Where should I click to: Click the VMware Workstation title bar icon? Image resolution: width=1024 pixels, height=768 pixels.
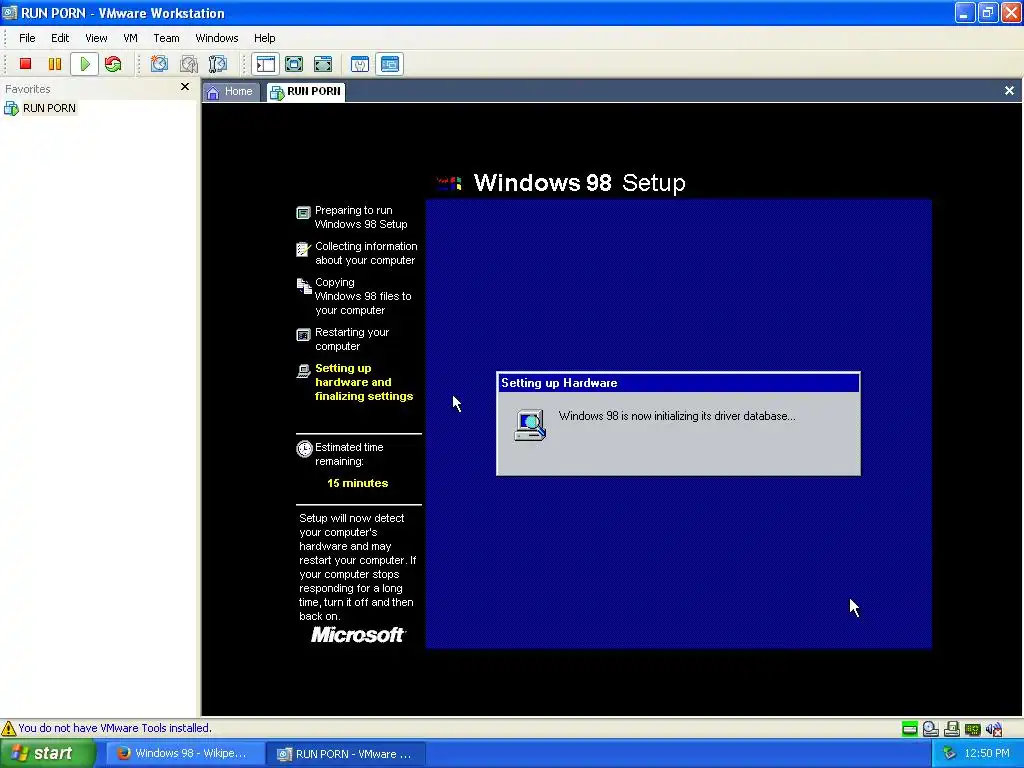tap(10, 12)
